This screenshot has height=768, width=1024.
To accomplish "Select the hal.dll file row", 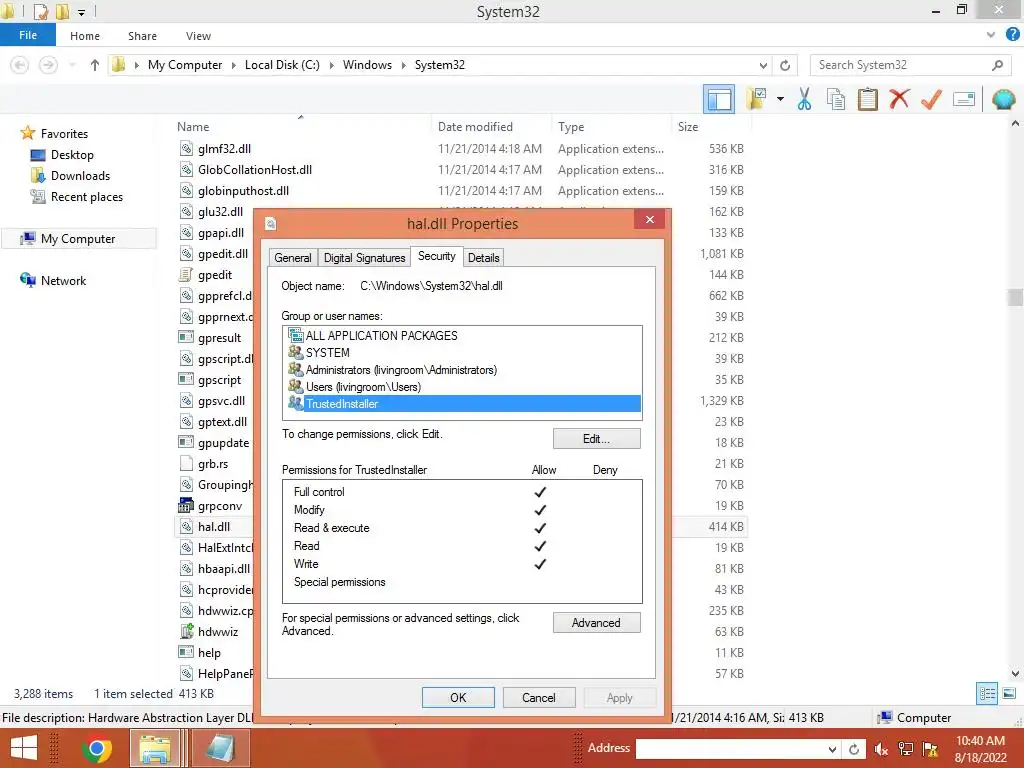I will [x=214, y=527].
